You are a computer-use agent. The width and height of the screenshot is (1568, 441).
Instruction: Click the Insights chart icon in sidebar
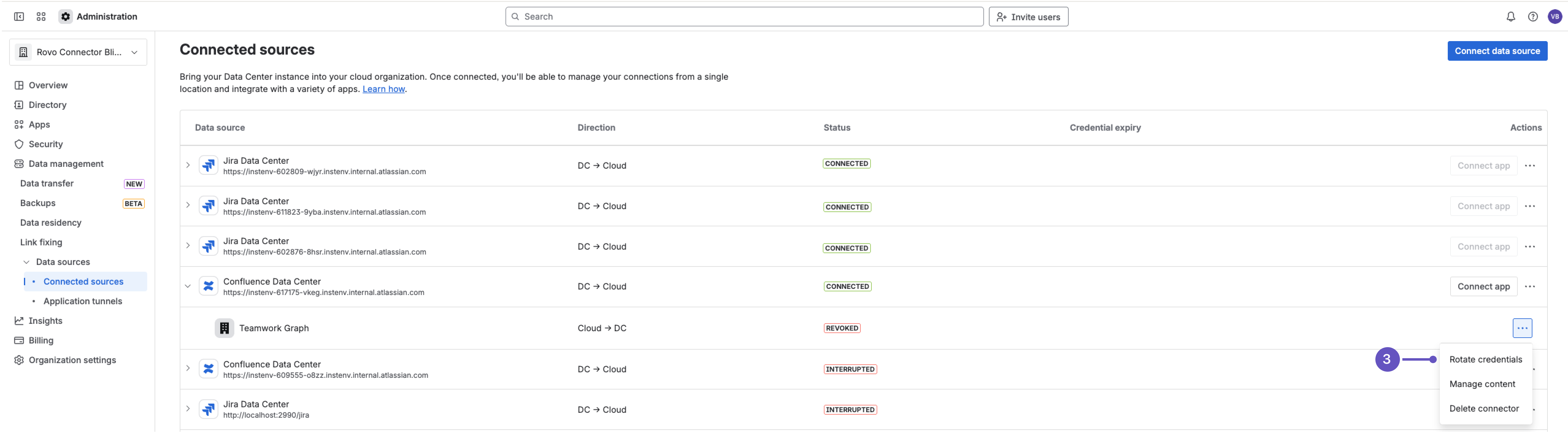click(x=19, y=320)
